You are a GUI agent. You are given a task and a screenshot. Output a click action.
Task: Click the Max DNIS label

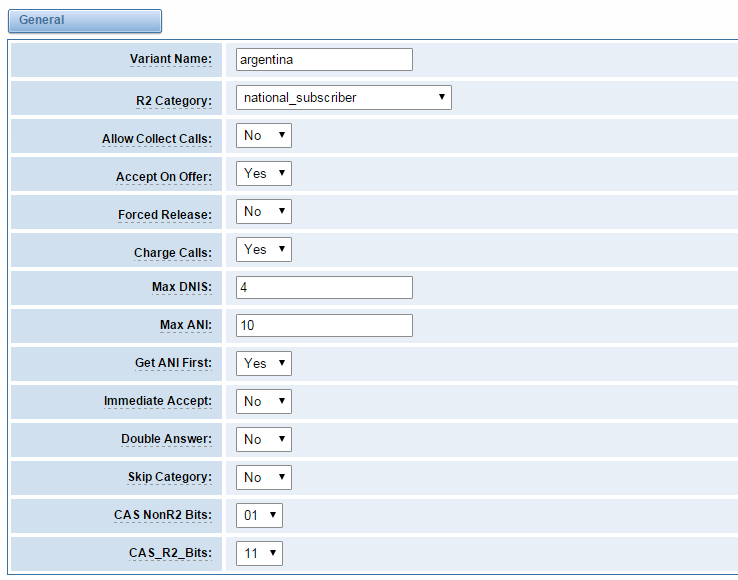(x=182, y=287)
